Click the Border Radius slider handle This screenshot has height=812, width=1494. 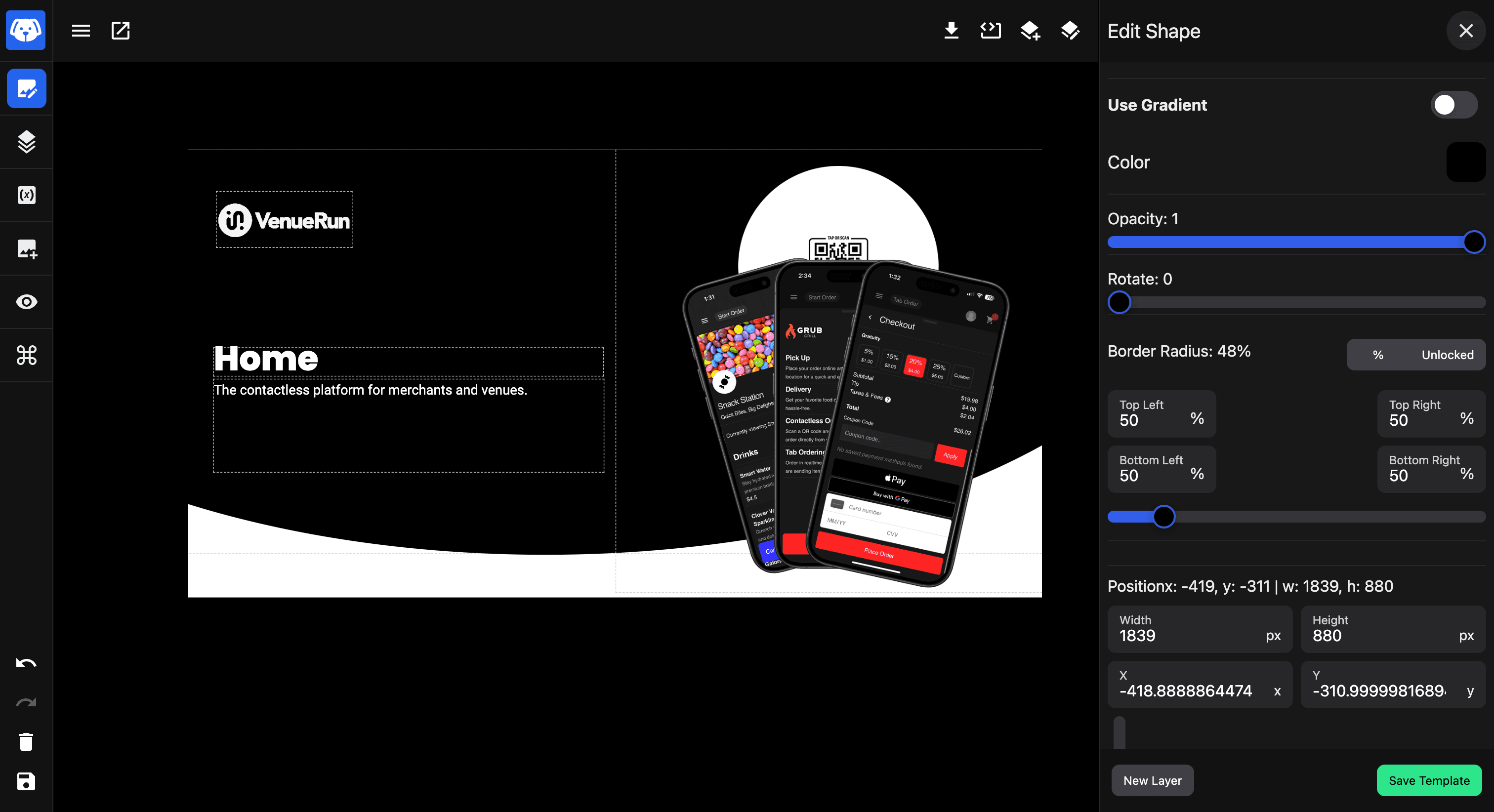click(x=1163, y=516)
